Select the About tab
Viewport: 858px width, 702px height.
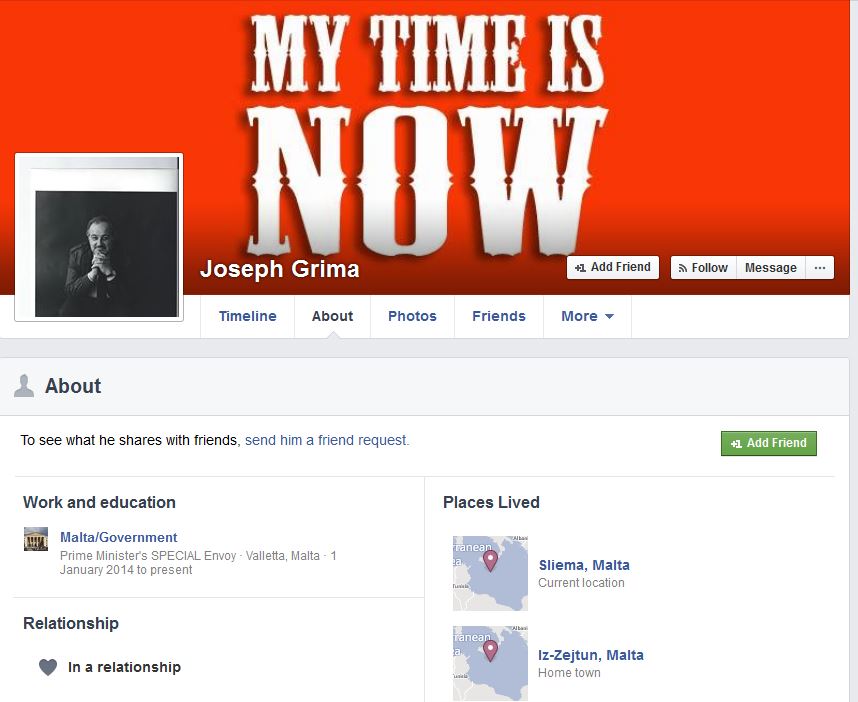(332, 316)
